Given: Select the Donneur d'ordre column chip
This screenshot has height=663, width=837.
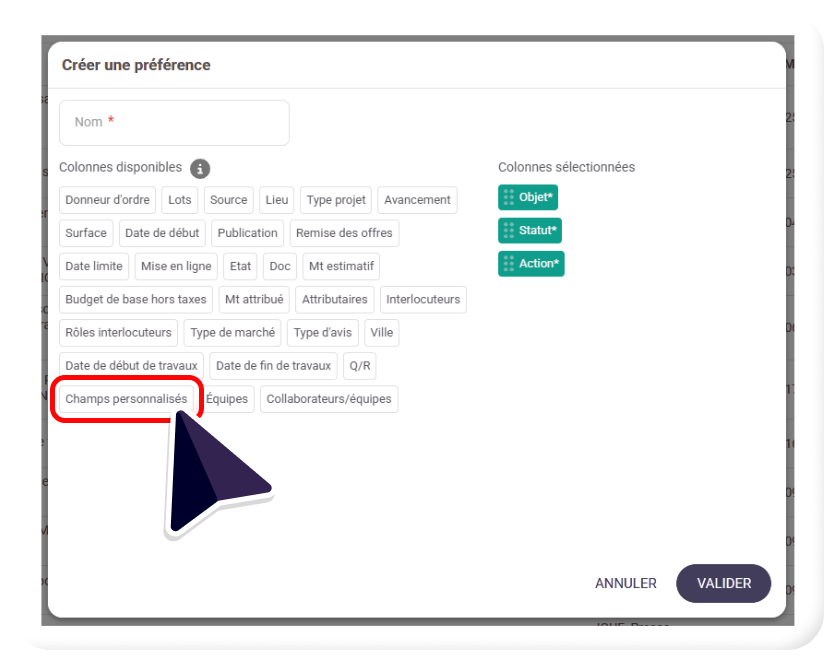Looking at the screenshot, I should pos(107,200).
